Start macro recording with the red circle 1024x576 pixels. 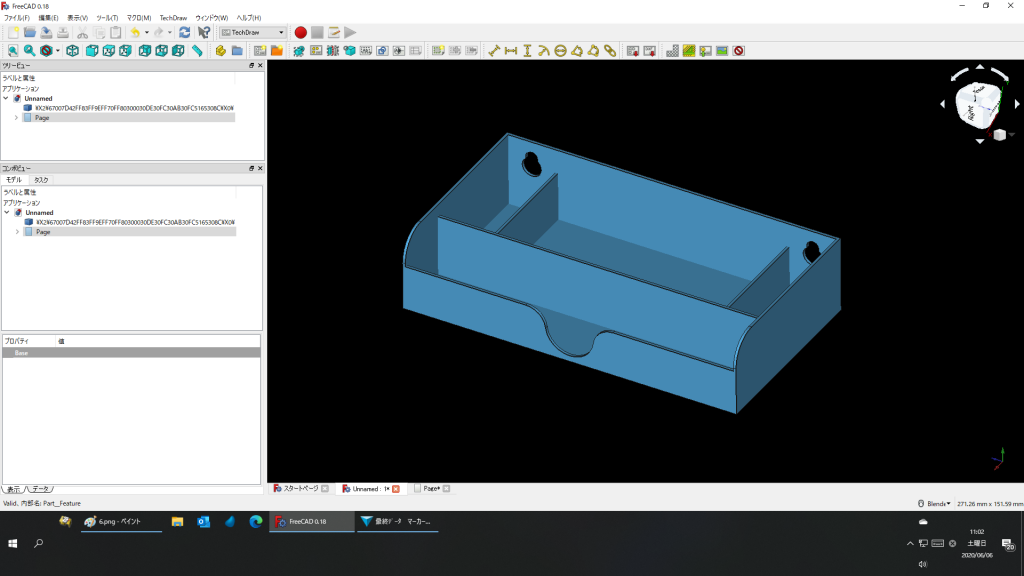click(300, 33)
